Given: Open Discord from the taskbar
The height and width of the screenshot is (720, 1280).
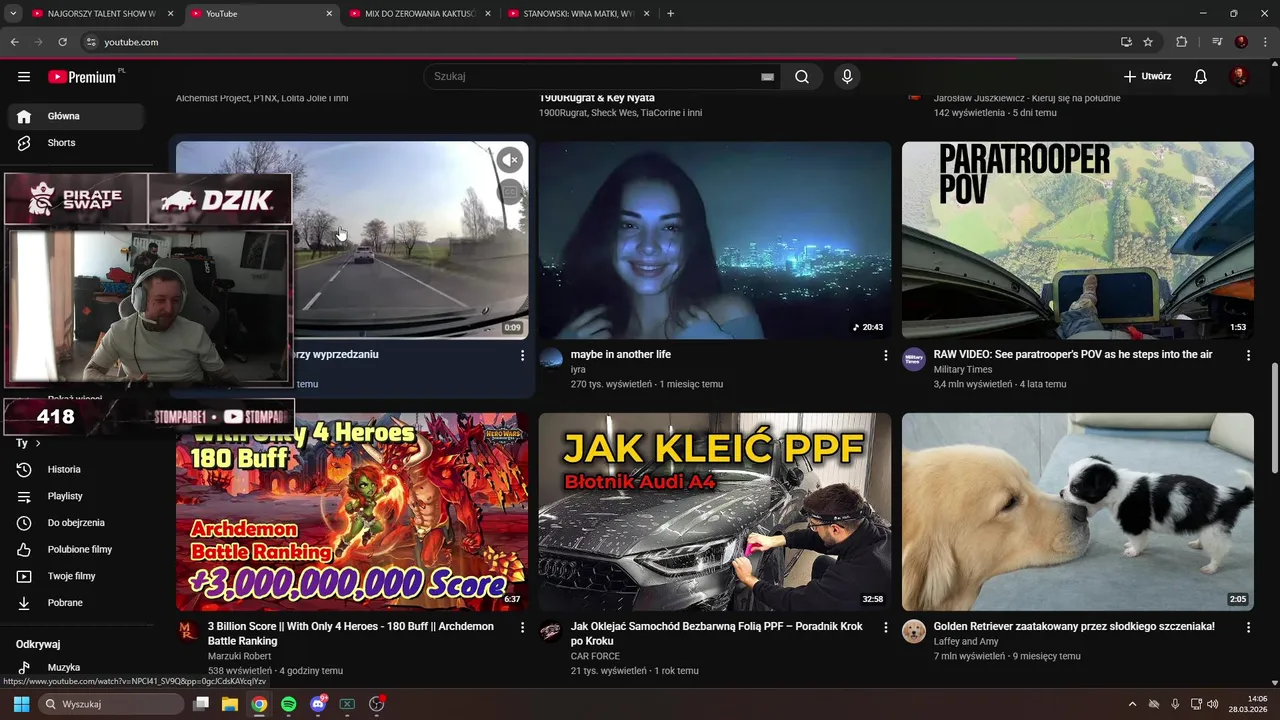Looking at the screenshot, I should point(318,704).
